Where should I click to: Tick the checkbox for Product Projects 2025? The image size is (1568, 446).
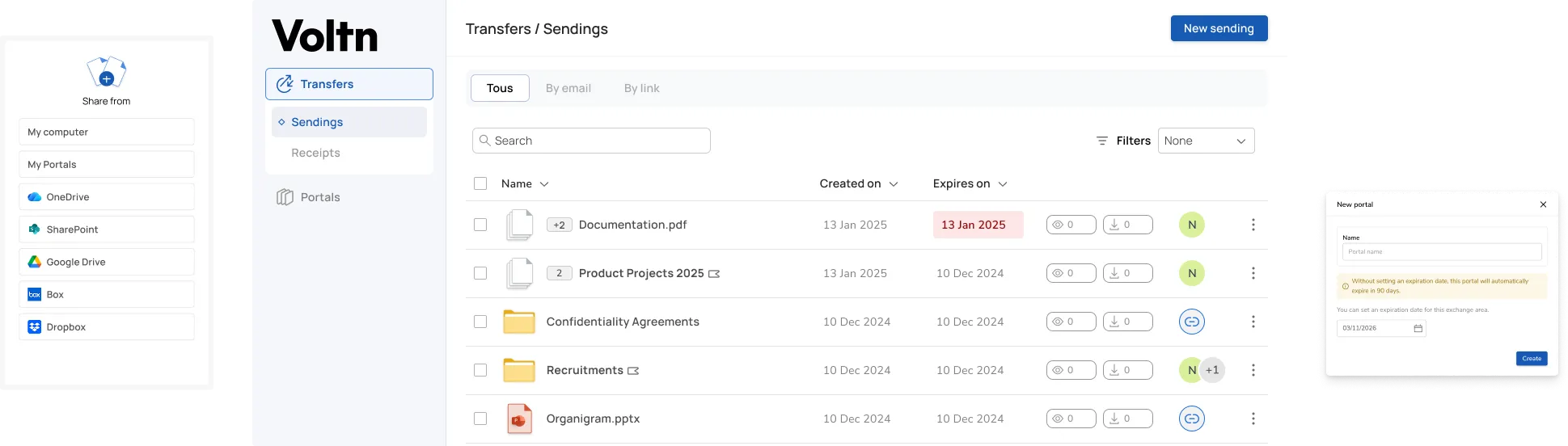pyautogui.click(x=480, y=273)
